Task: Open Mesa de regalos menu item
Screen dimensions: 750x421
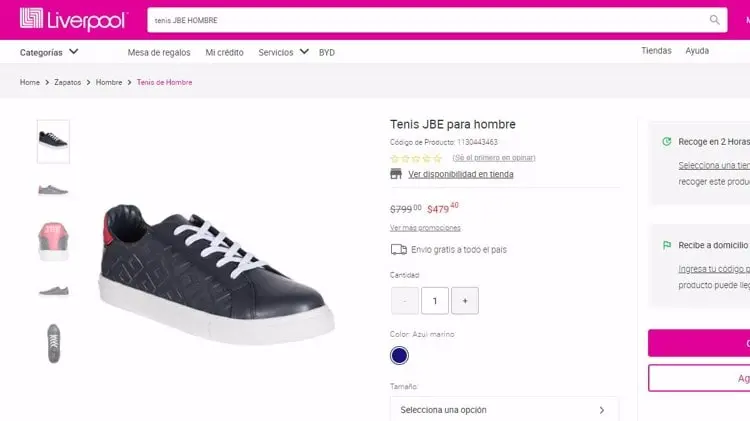Action: pyautogui.click(x=159, y=53)
